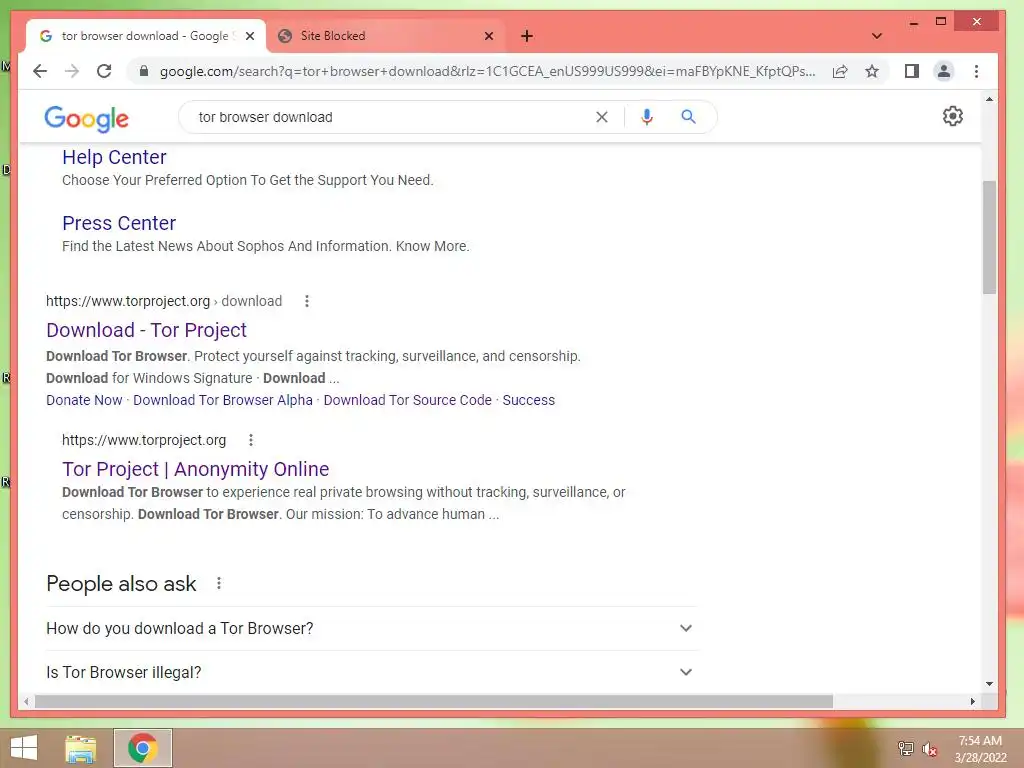This screenshot has height=768, width=1024.
Task: Expand Is Tor Browser illegal? question
Action: coord(371,672)
